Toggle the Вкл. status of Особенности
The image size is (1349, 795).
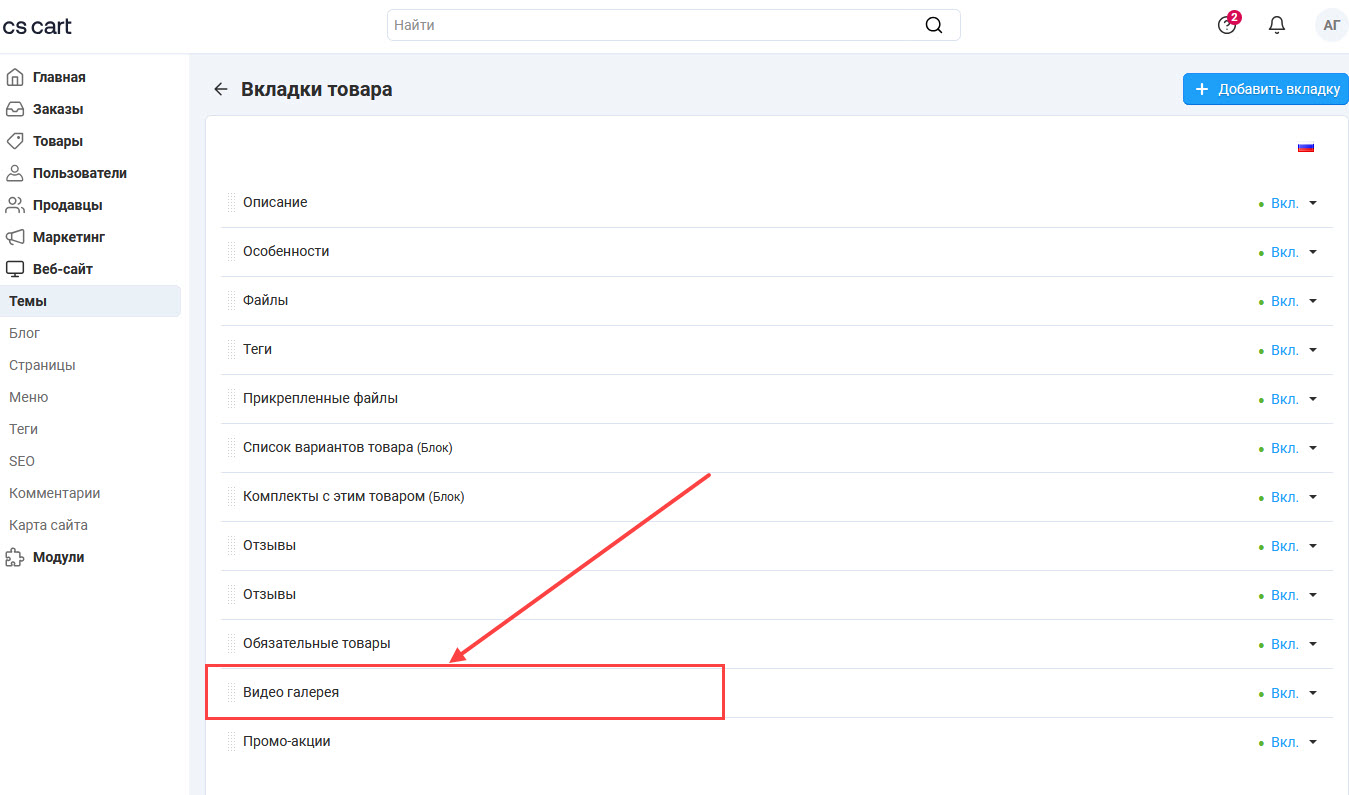pos(1284,252)
